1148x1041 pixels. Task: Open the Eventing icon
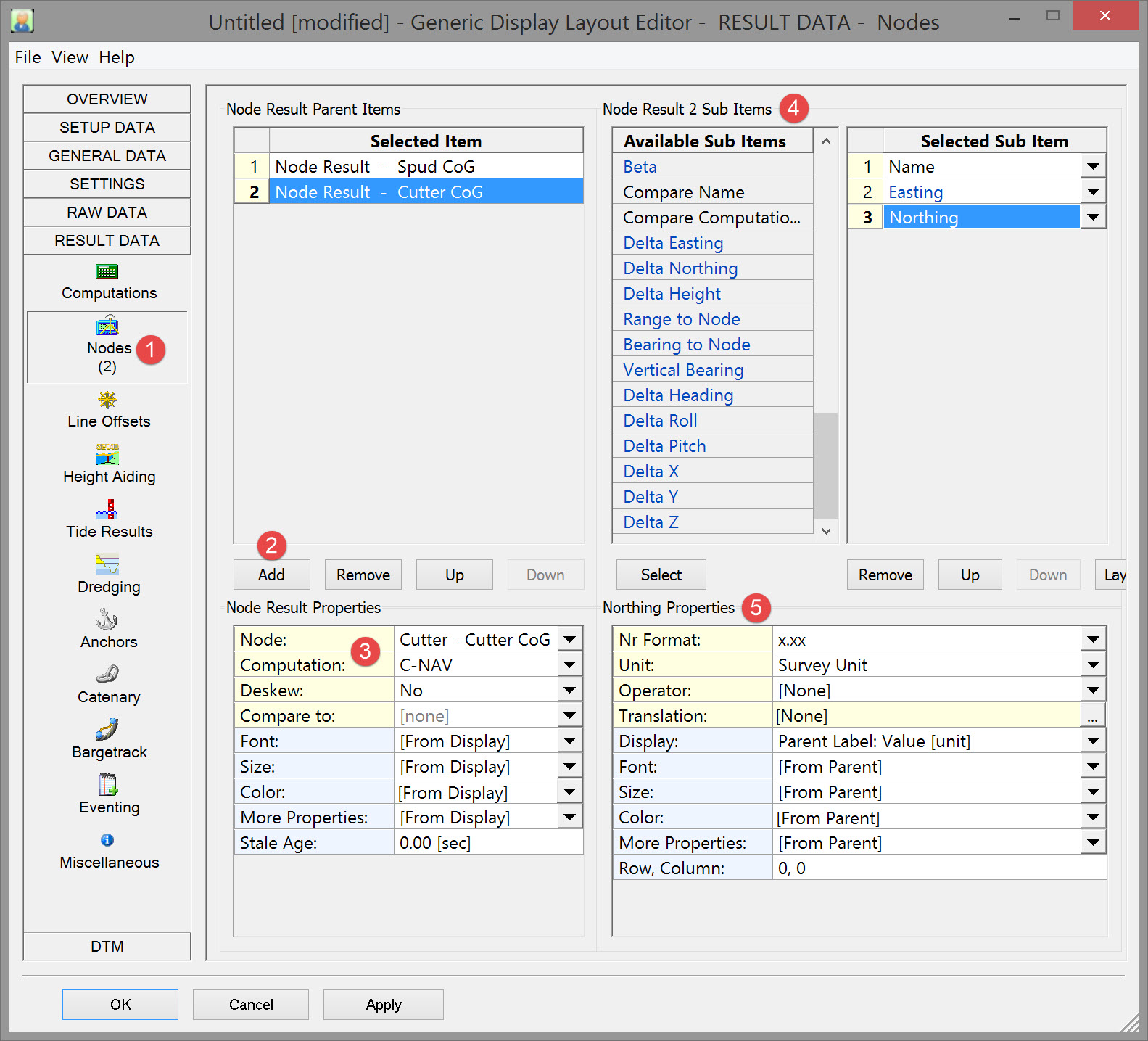click(x=107, y=784)
